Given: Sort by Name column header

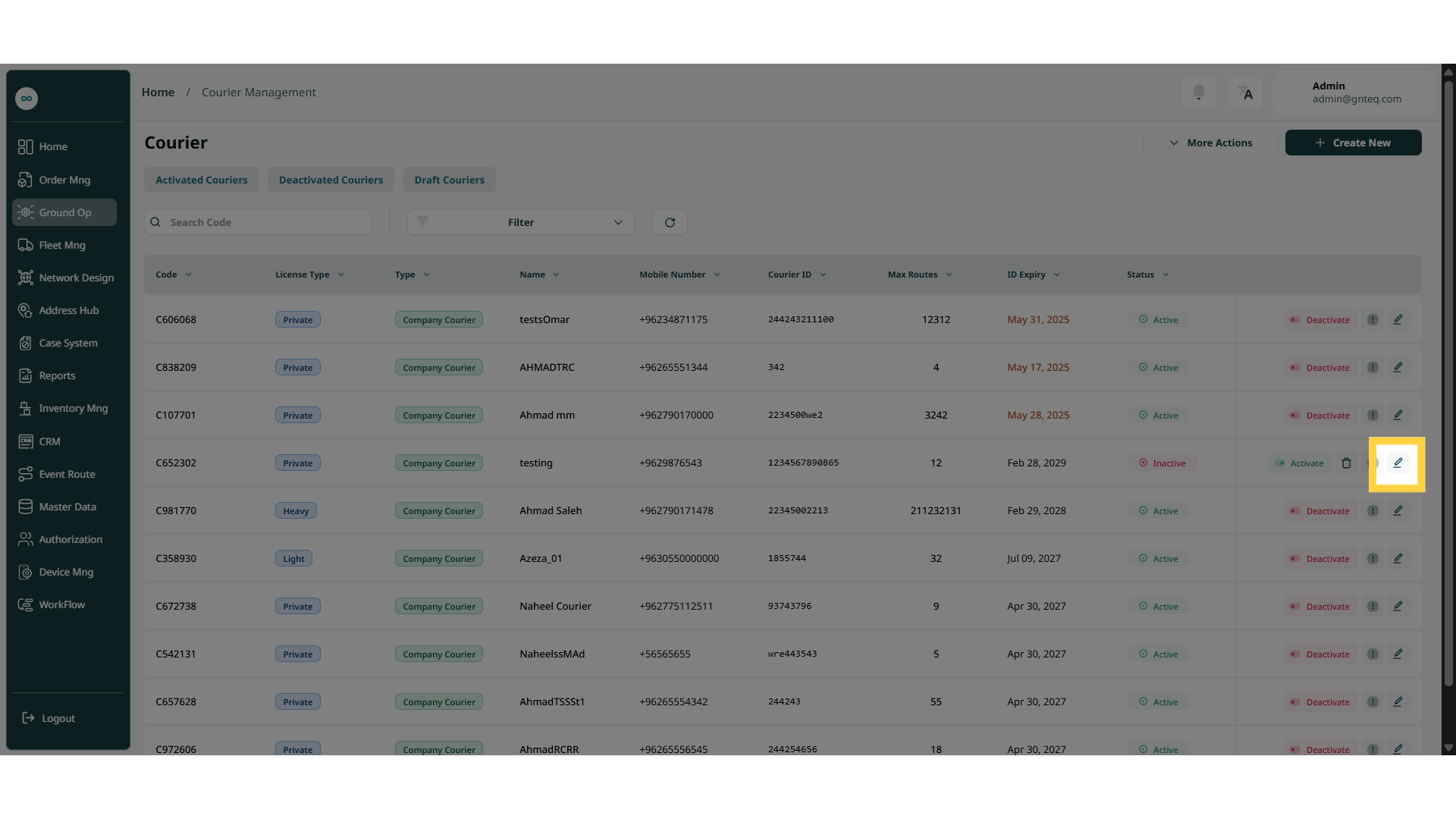Looking at the screenshot, I should (x=539, y=275).
